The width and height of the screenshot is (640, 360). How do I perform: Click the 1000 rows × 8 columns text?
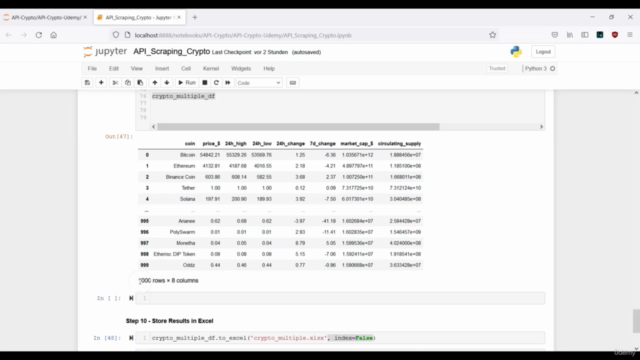169,281
